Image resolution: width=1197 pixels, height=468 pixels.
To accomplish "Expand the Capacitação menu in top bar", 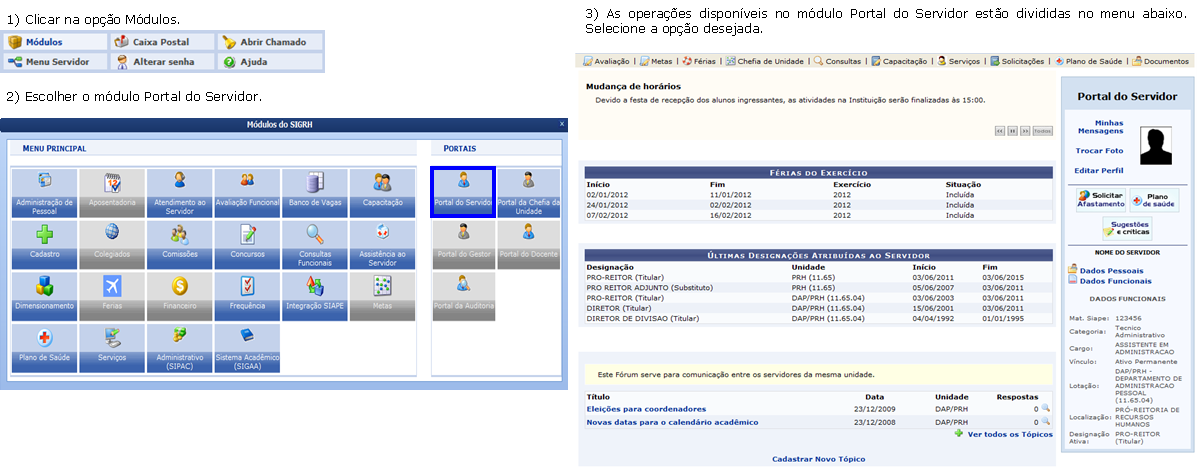I will (x=900, y=61).
